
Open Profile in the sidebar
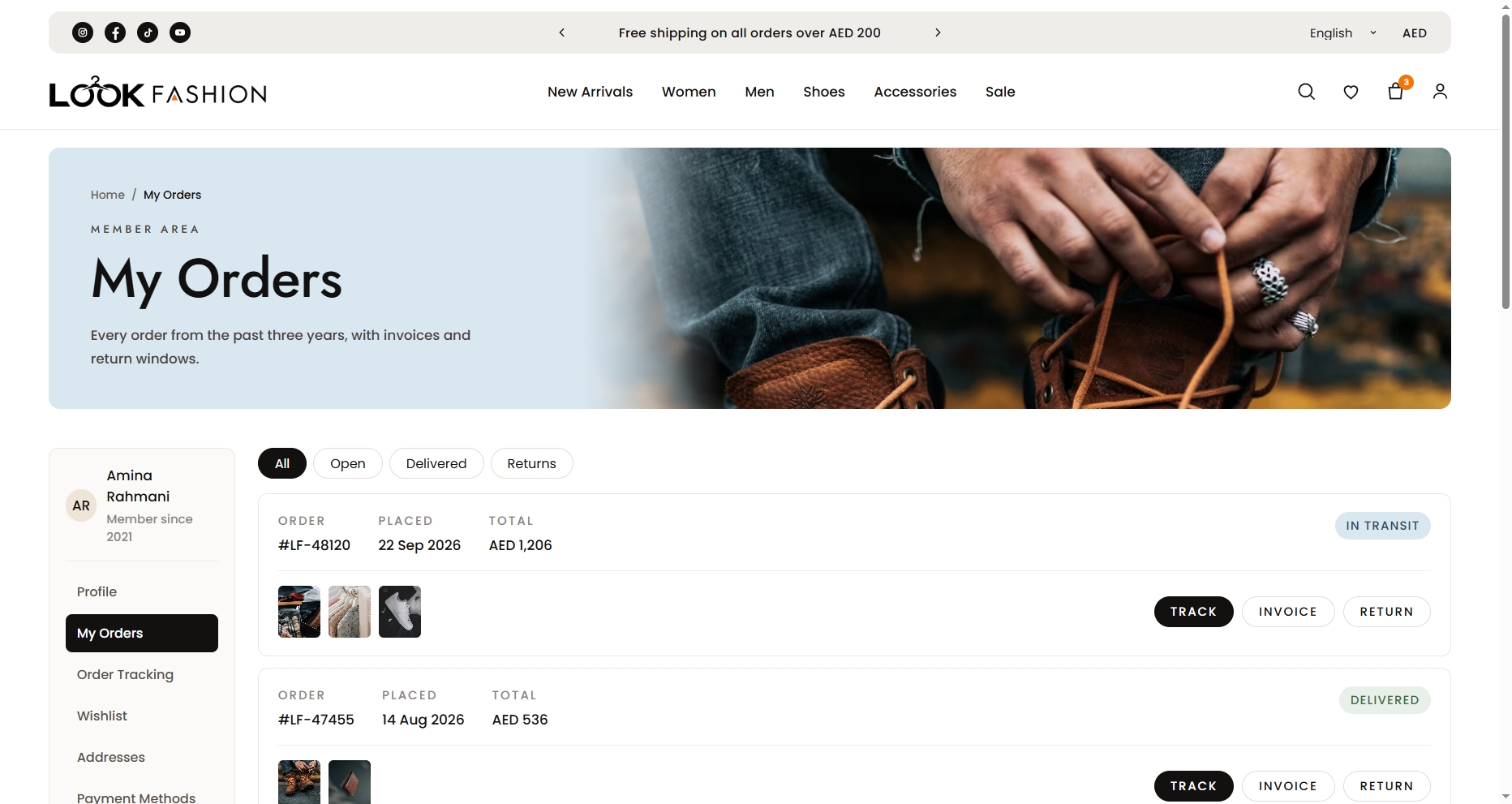click(x=142, y=591)
